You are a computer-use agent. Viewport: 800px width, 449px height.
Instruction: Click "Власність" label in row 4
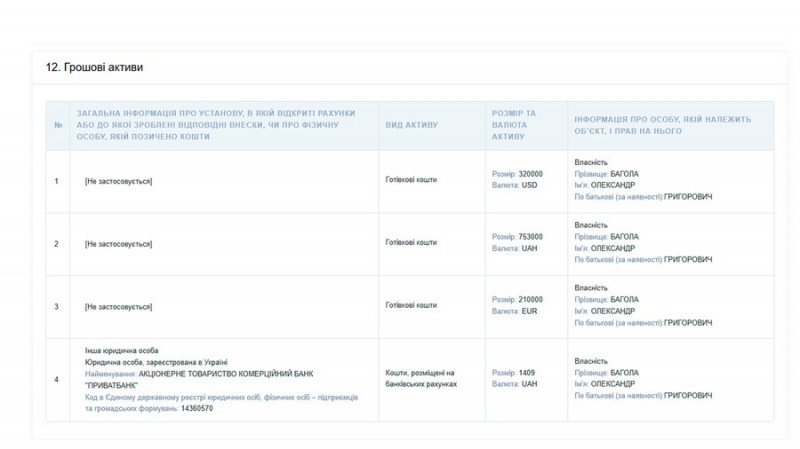[x=591, y=361]
